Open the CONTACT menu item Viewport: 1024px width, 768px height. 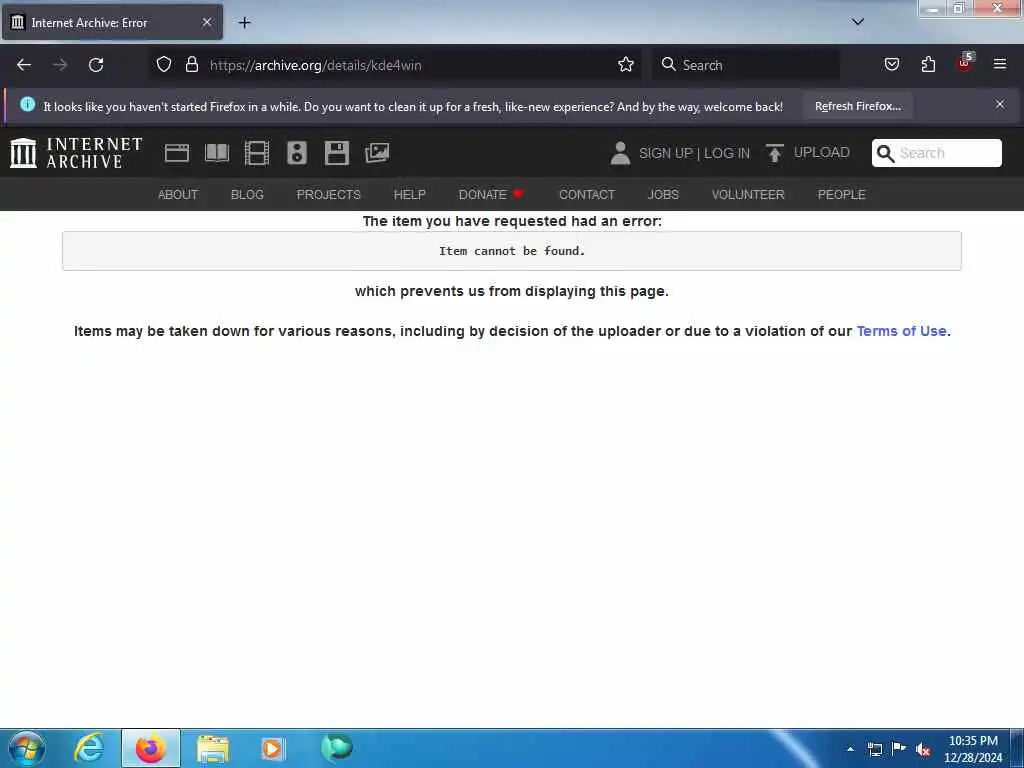[x=586, y=195]
